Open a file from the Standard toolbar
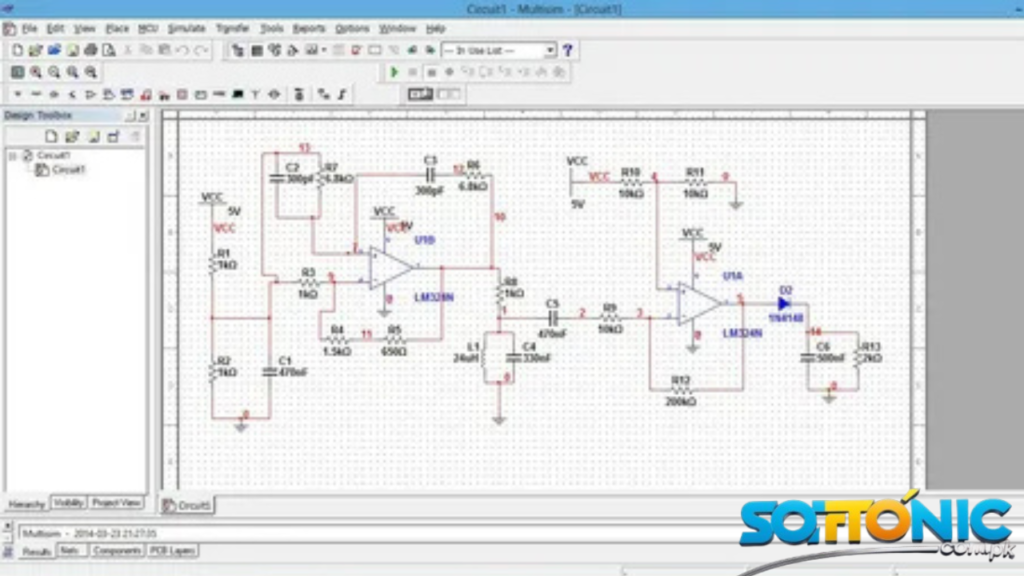This screenshot has height=576, width=1024. (x=35, y=50)
